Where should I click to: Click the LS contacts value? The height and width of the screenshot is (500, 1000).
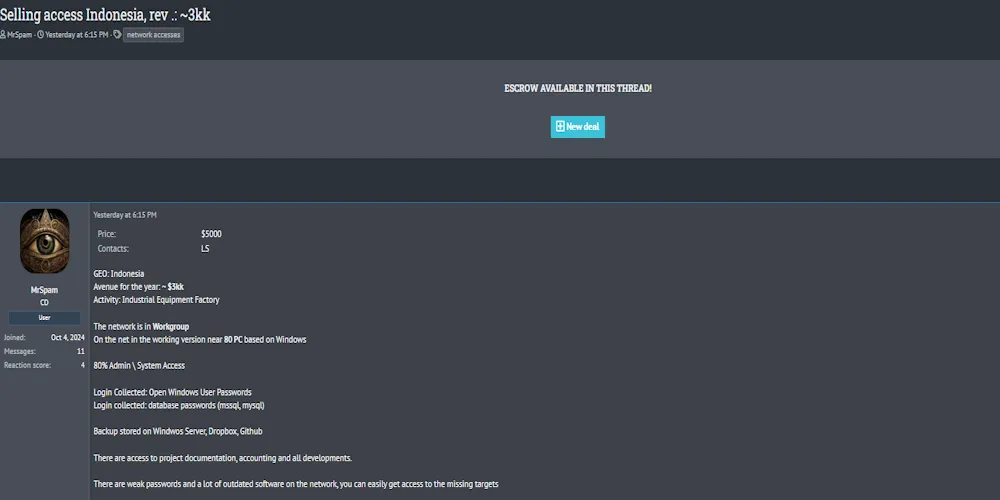(x=205, y=248)
